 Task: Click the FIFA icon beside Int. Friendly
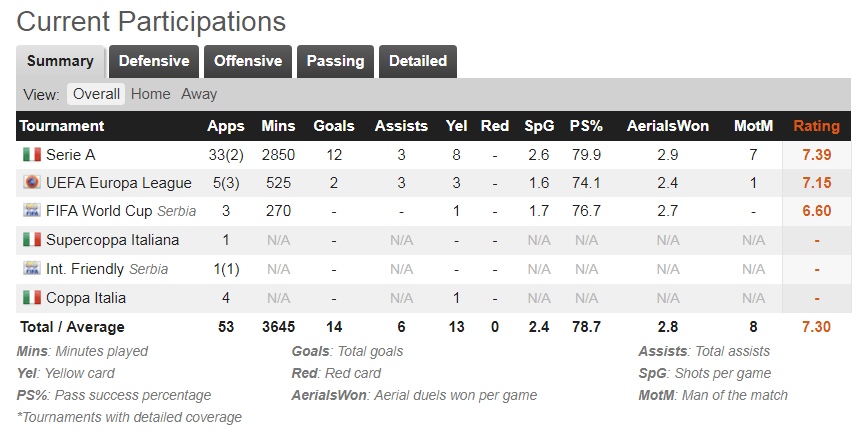tap(32, 268)
